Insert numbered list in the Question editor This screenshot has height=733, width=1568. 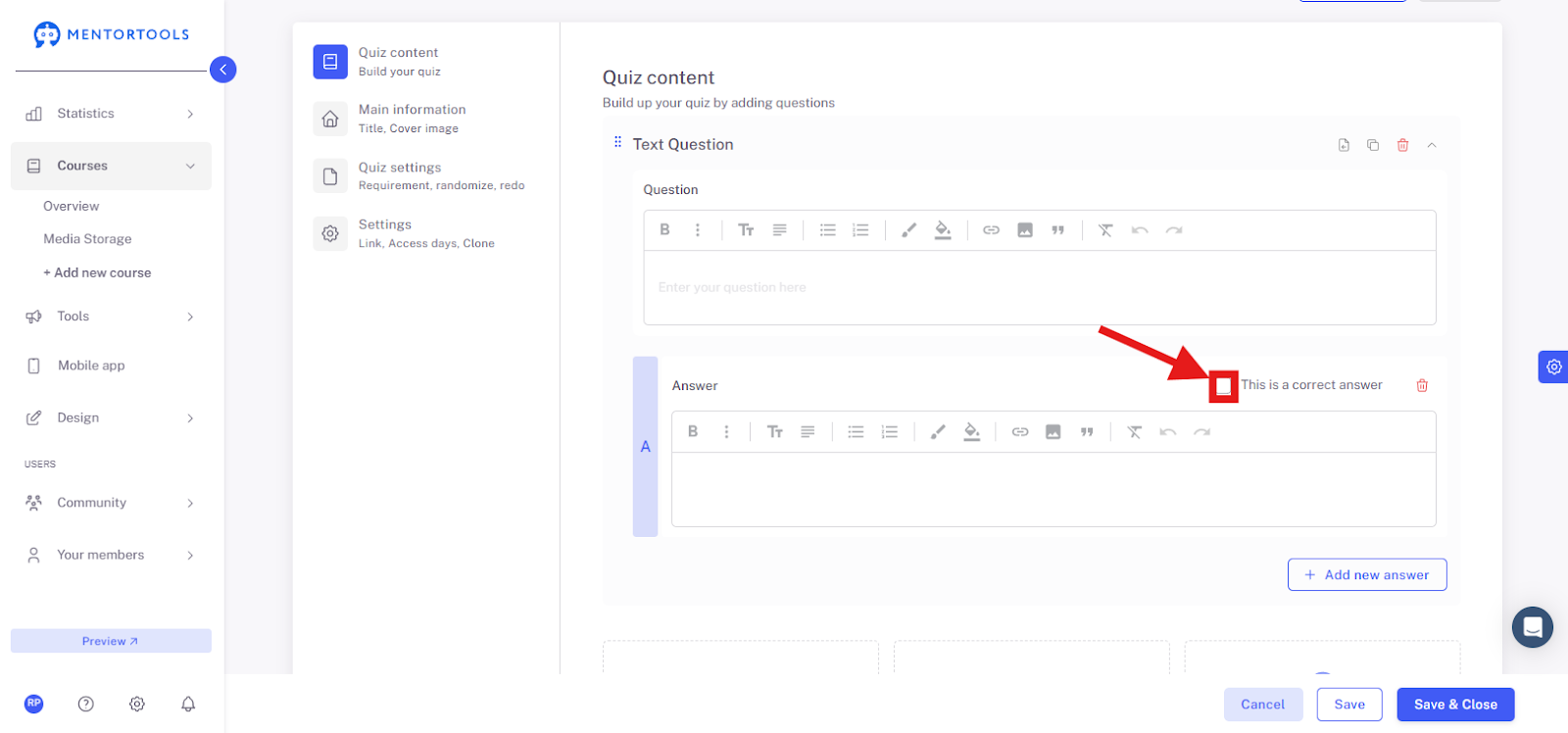(860, 230)
